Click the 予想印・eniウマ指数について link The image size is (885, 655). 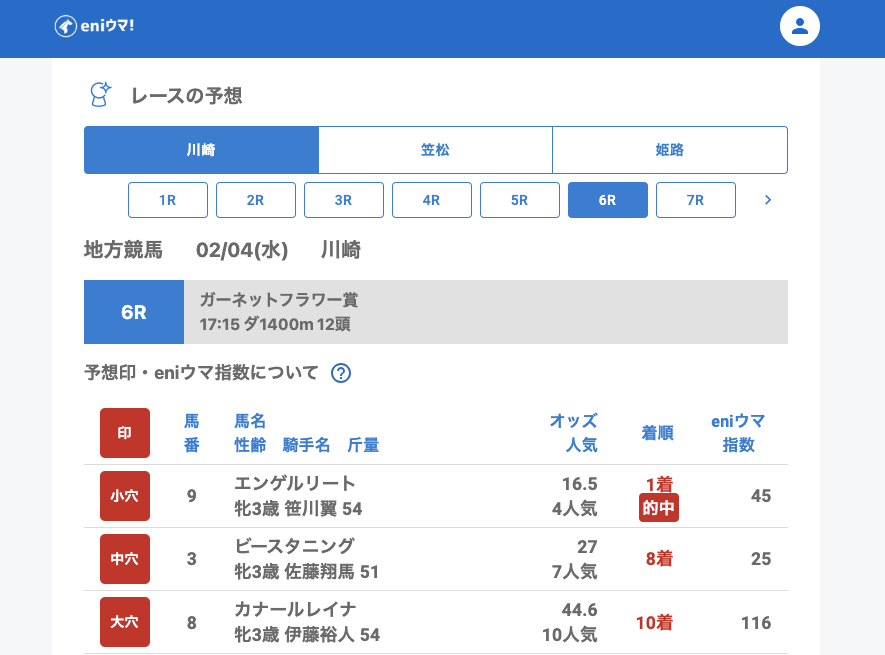pos(201,373)
